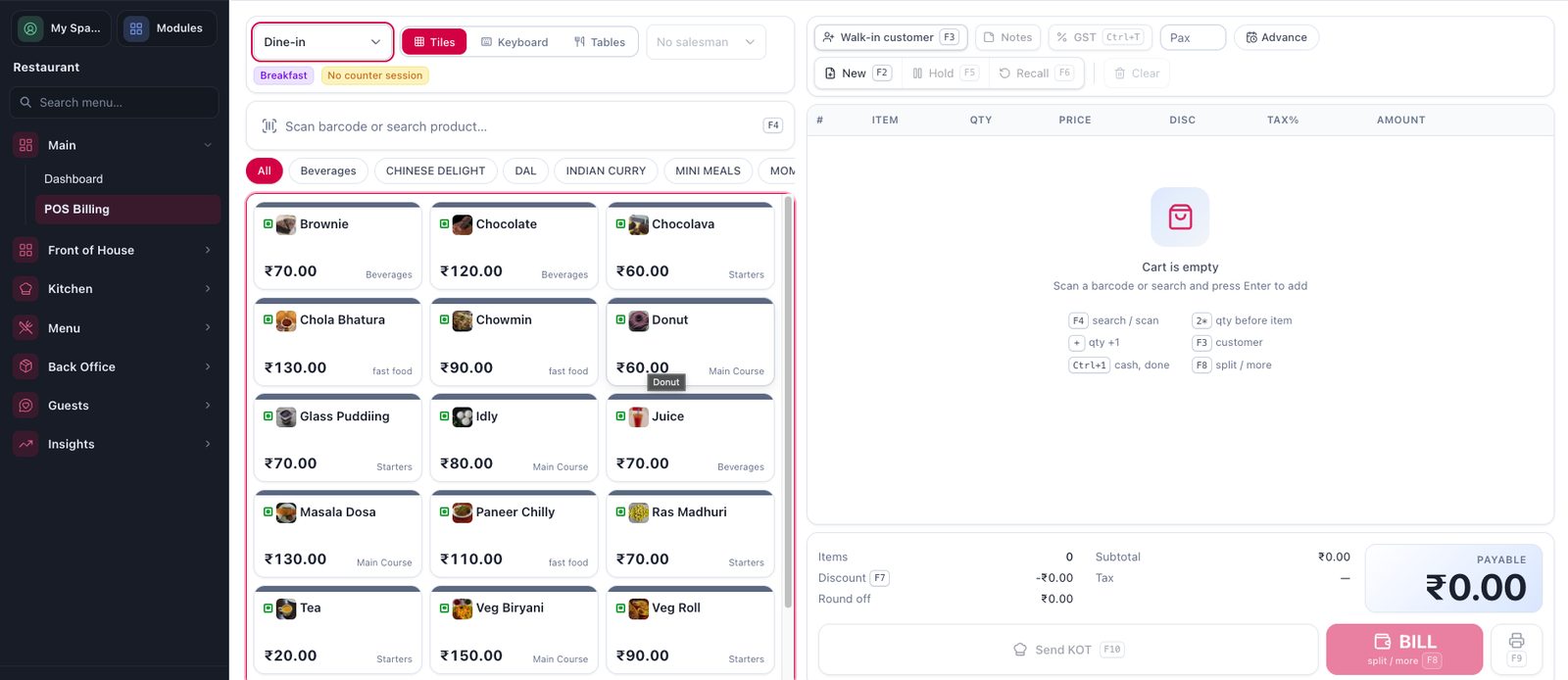The image size is (1568, 680).
Task: Click the Menu utensils icon in sidebar
Action: pyautogui.click(x=26, y=328)
